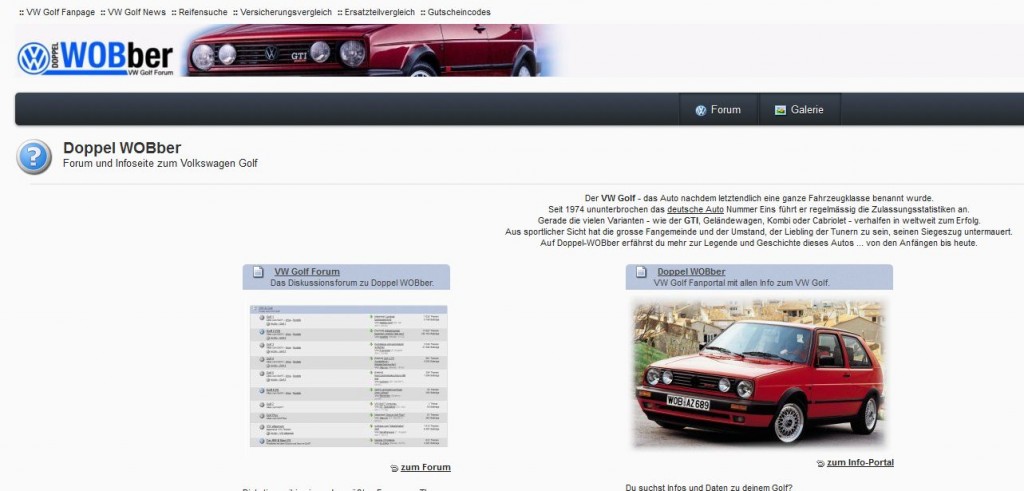1024x491 pixels.
Task: Open the VW Golf Fanpage top link
Action: (x=61, y=12)
